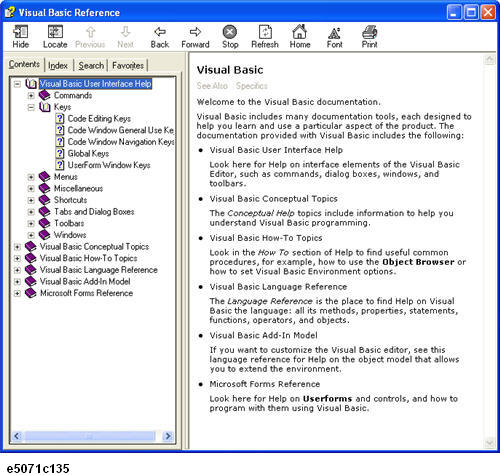The width and height of the screenshot is (500, 475).
Task: Maximize the Visual Basic Reference window
Action: point(471,13)
